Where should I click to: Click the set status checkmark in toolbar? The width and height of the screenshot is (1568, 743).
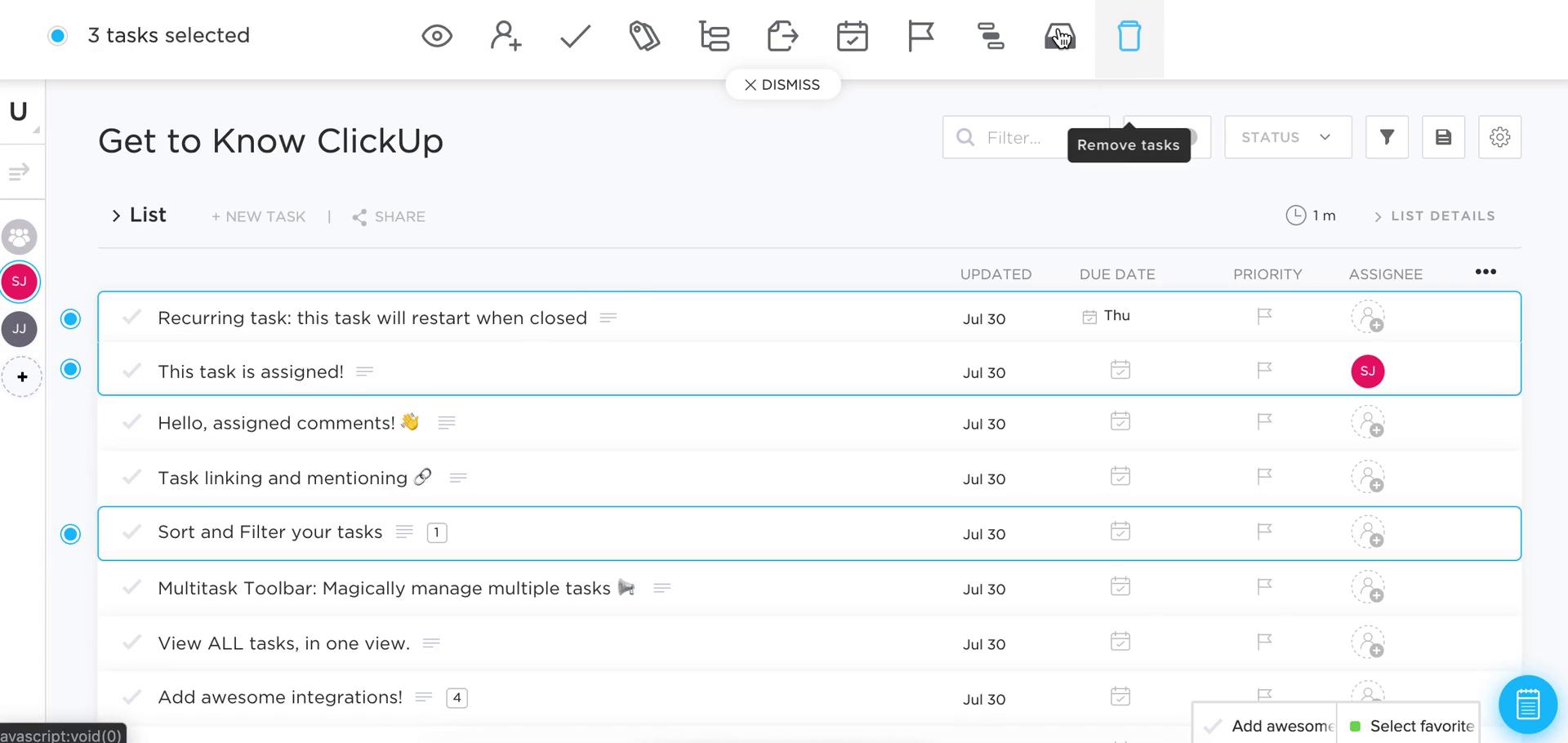point(576,36)
